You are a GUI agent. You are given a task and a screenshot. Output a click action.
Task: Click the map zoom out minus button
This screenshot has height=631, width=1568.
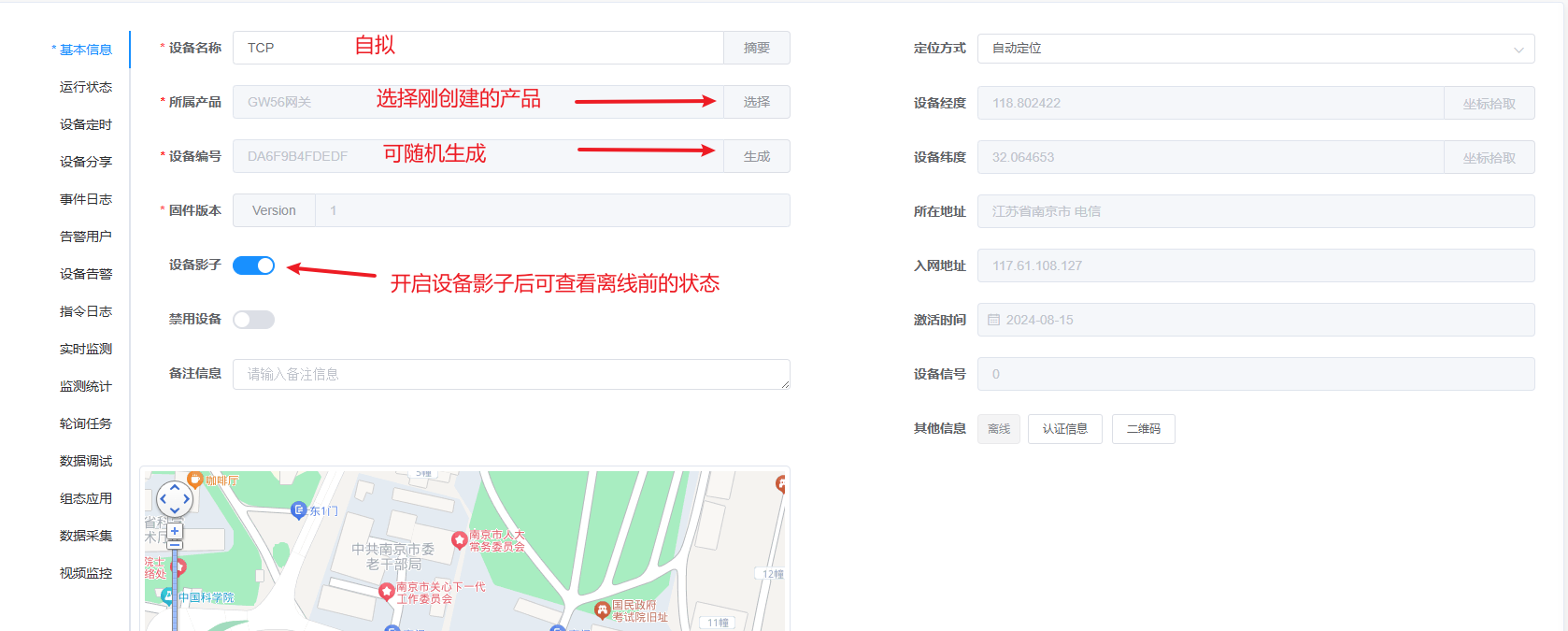tap(175, 545)
